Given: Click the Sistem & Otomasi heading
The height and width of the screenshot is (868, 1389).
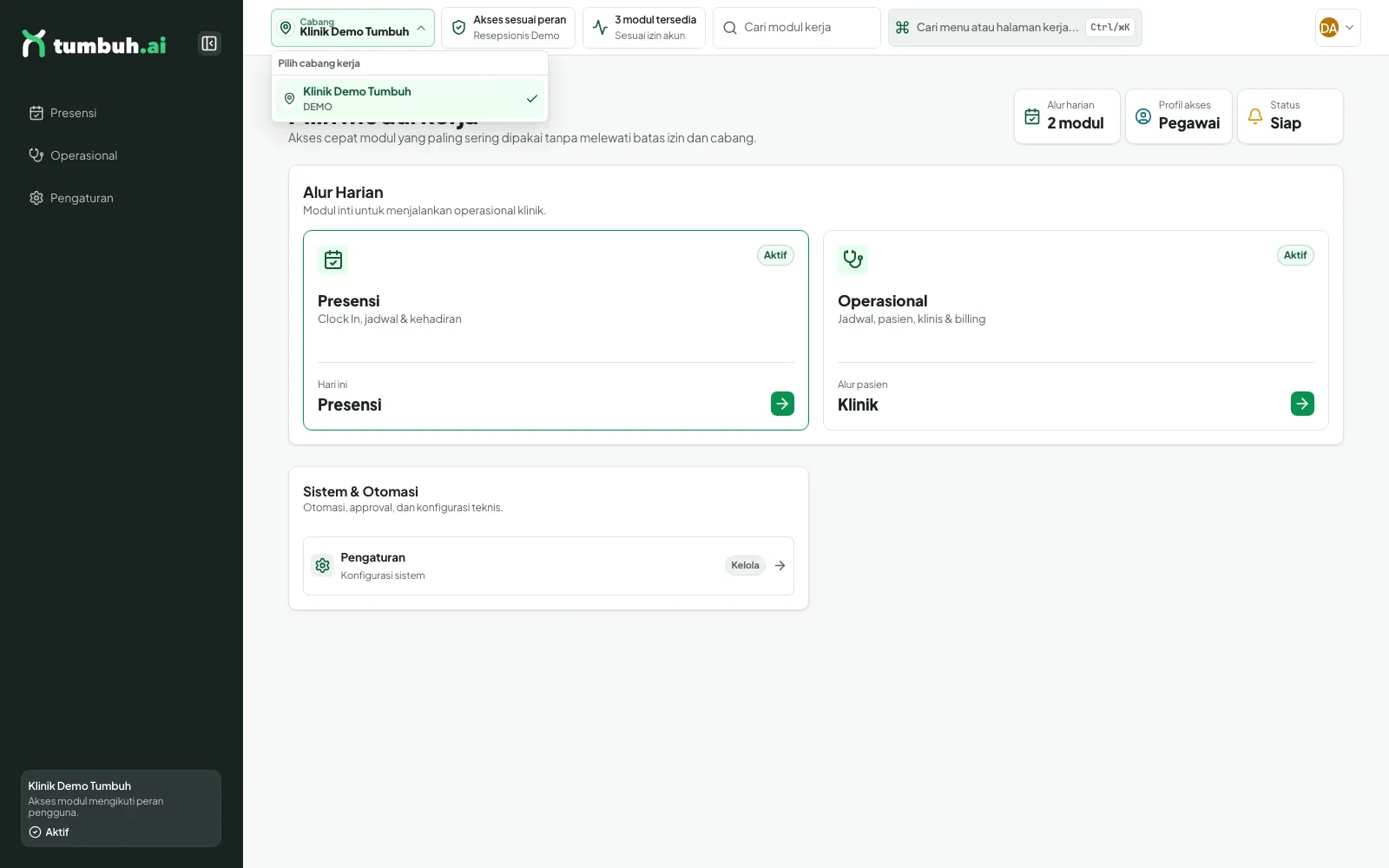Looking at the screenshot, I should point(360,491).
